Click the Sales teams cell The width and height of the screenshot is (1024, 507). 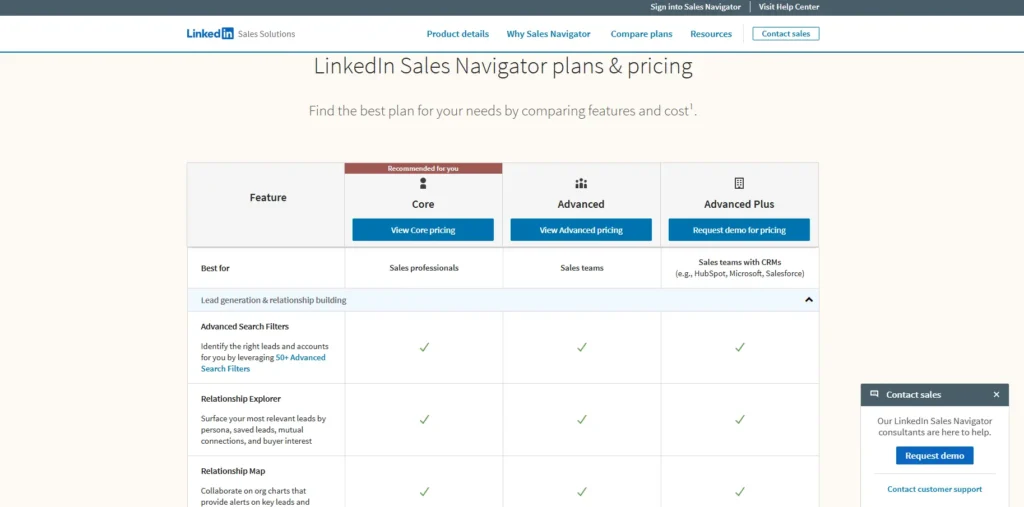[582, 268]
